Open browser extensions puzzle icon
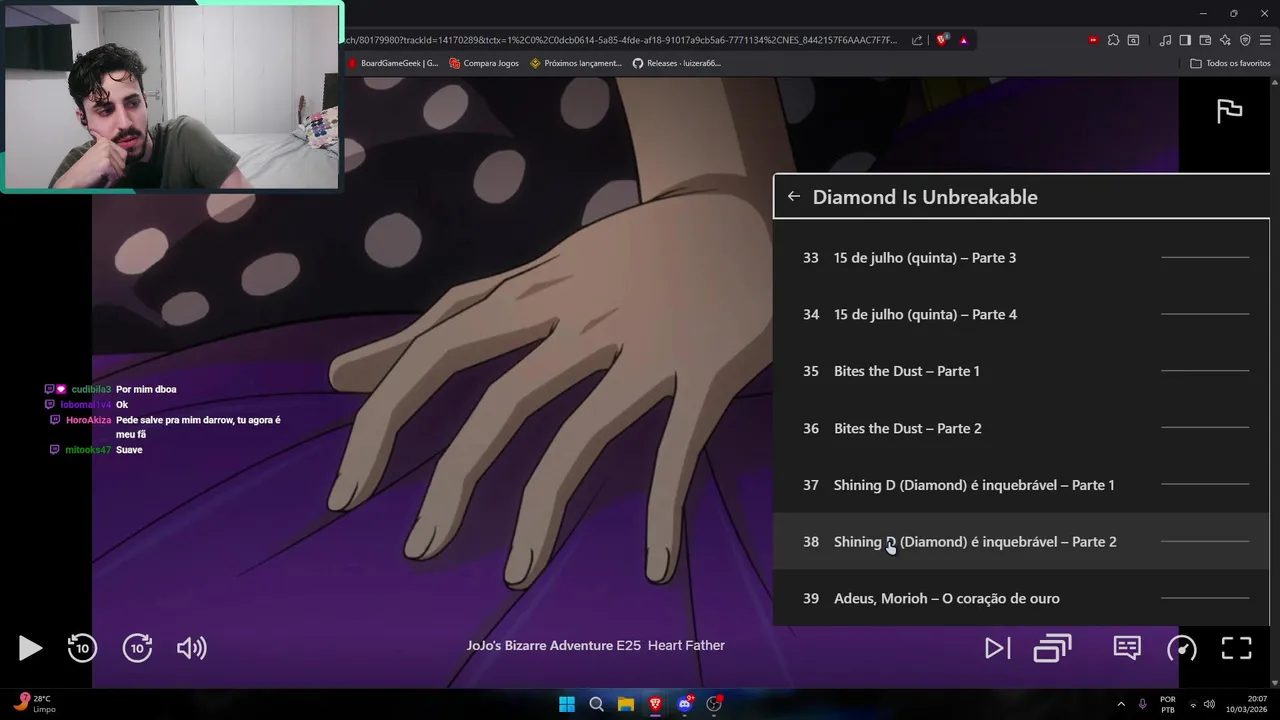This screenshot has width=1280, height=720. point(1113,40)
